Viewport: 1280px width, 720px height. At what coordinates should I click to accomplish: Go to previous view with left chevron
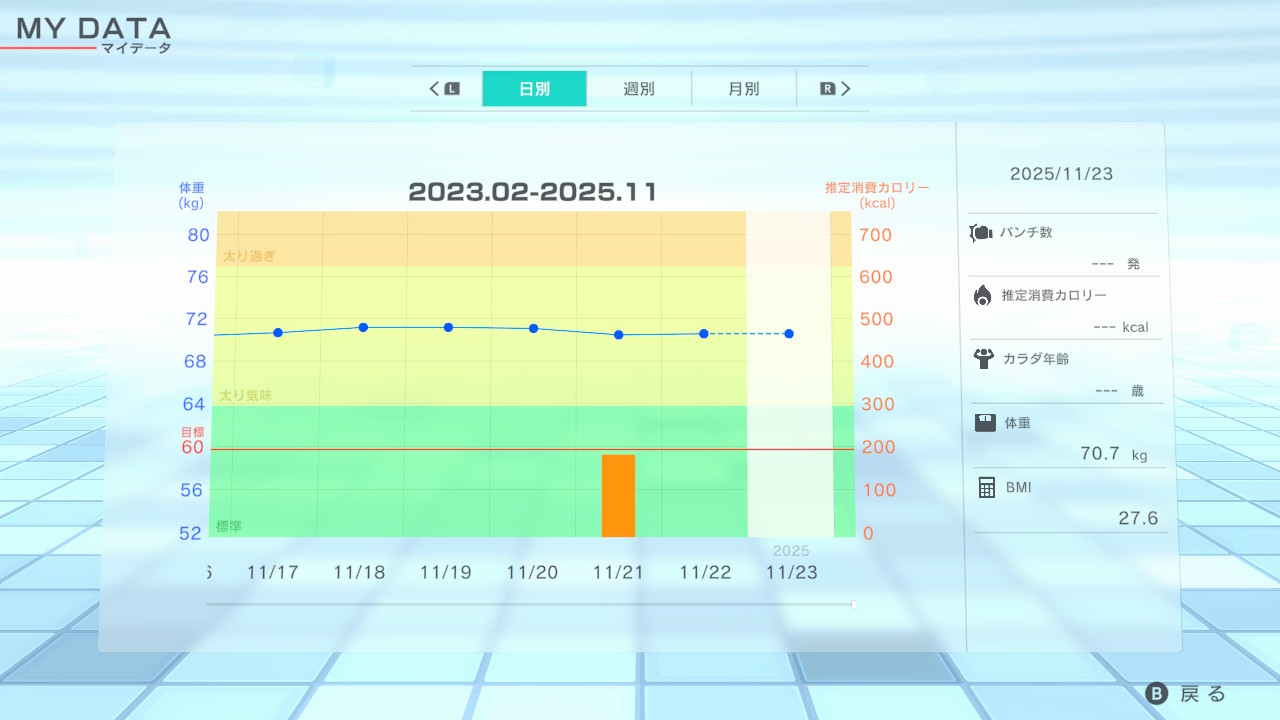(x=434, y=89)
